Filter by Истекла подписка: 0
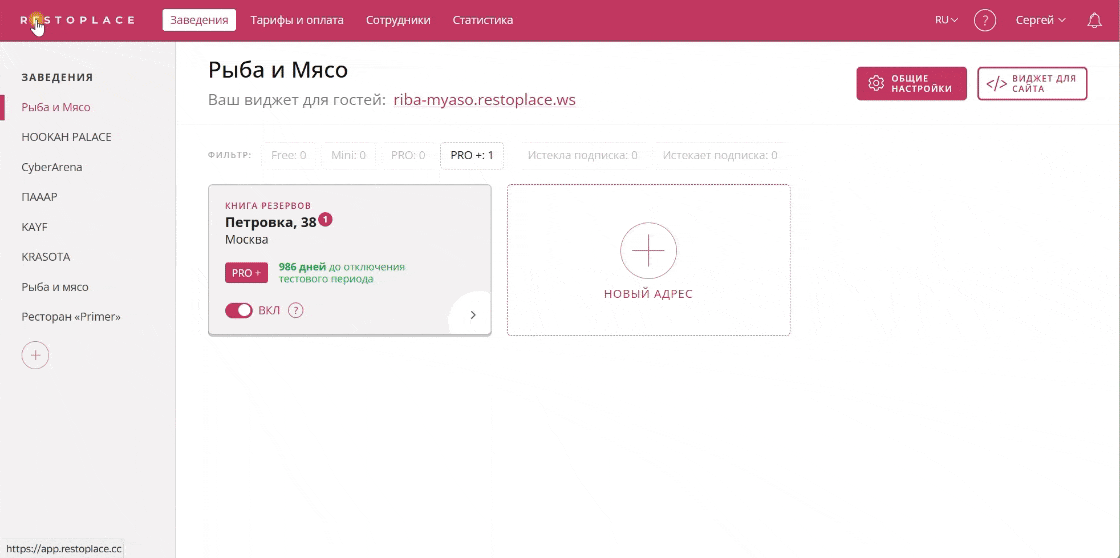This screenshot has width=1120, height=558. coord(583,155)
